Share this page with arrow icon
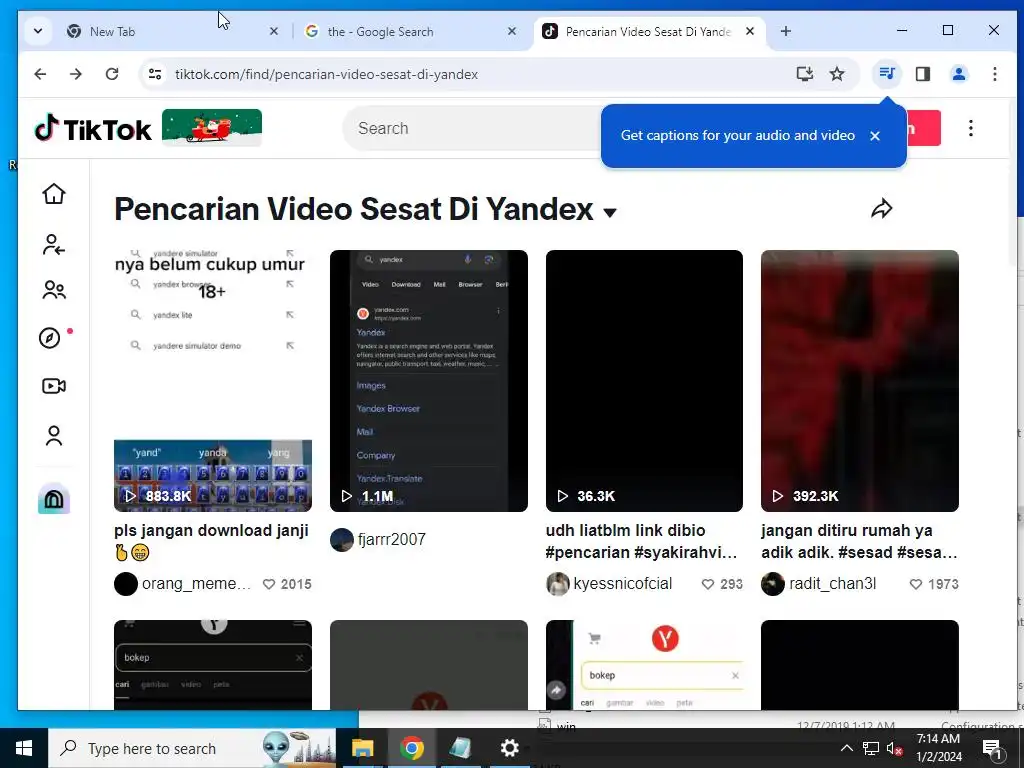The image size is (1024, 768). (882, 209)
